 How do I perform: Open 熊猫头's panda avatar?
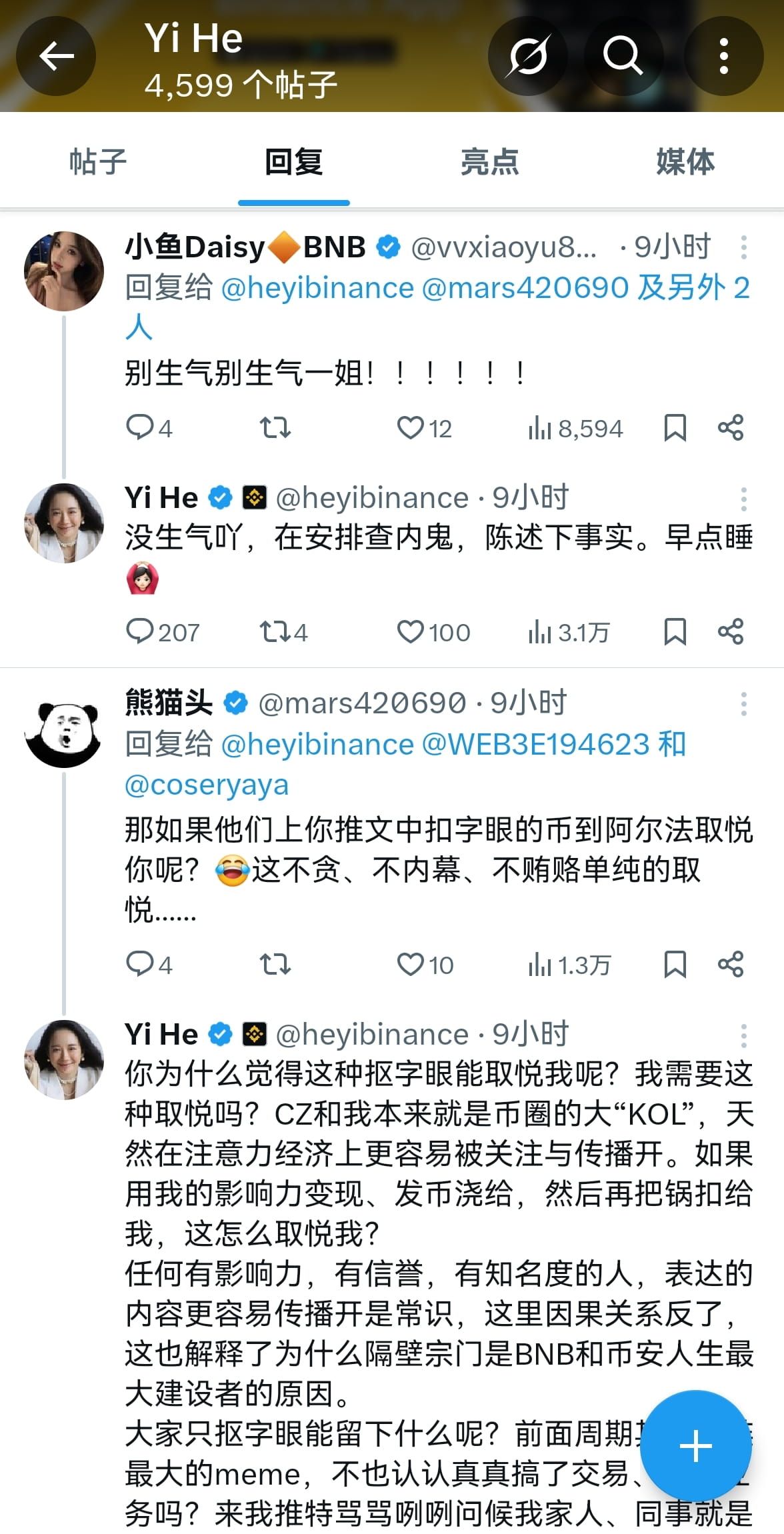[x=64, y=728]
